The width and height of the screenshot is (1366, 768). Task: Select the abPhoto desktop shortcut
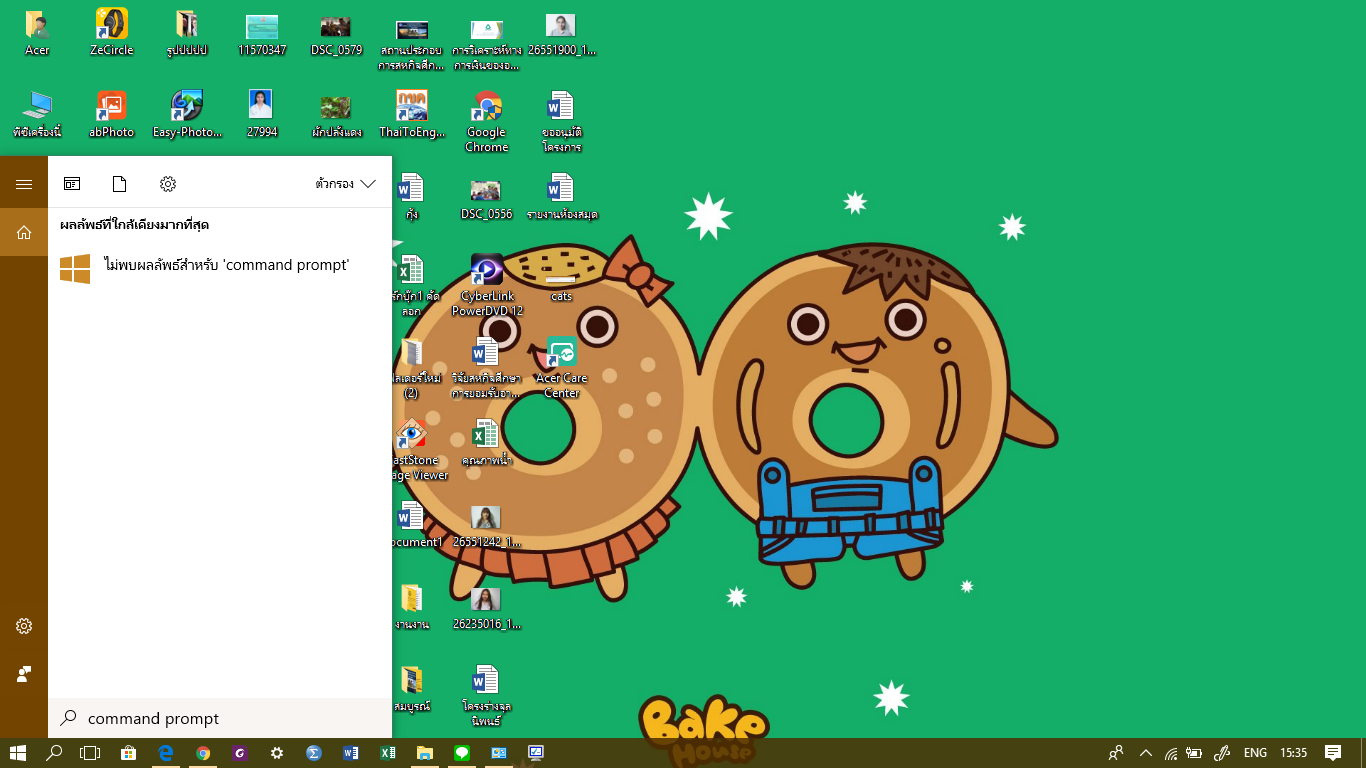tap(112, 114)
